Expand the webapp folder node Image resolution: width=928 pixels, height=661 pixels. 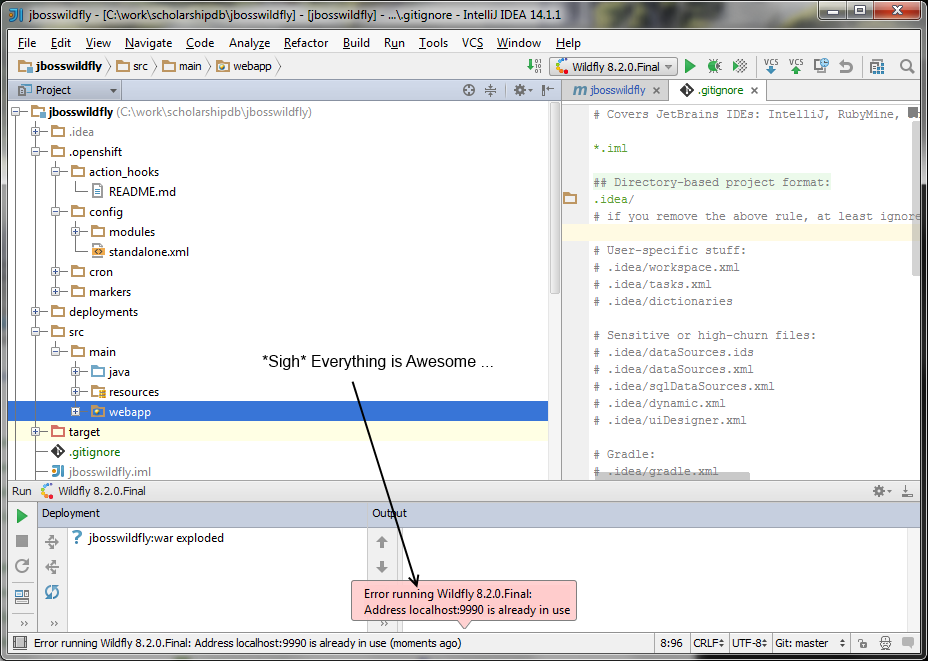75,412
